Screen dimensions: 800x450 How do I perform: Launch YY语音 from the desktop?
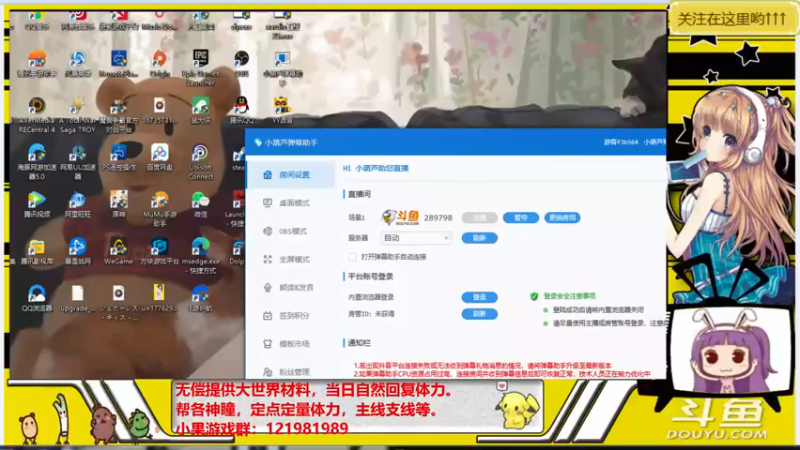point(282,110)
